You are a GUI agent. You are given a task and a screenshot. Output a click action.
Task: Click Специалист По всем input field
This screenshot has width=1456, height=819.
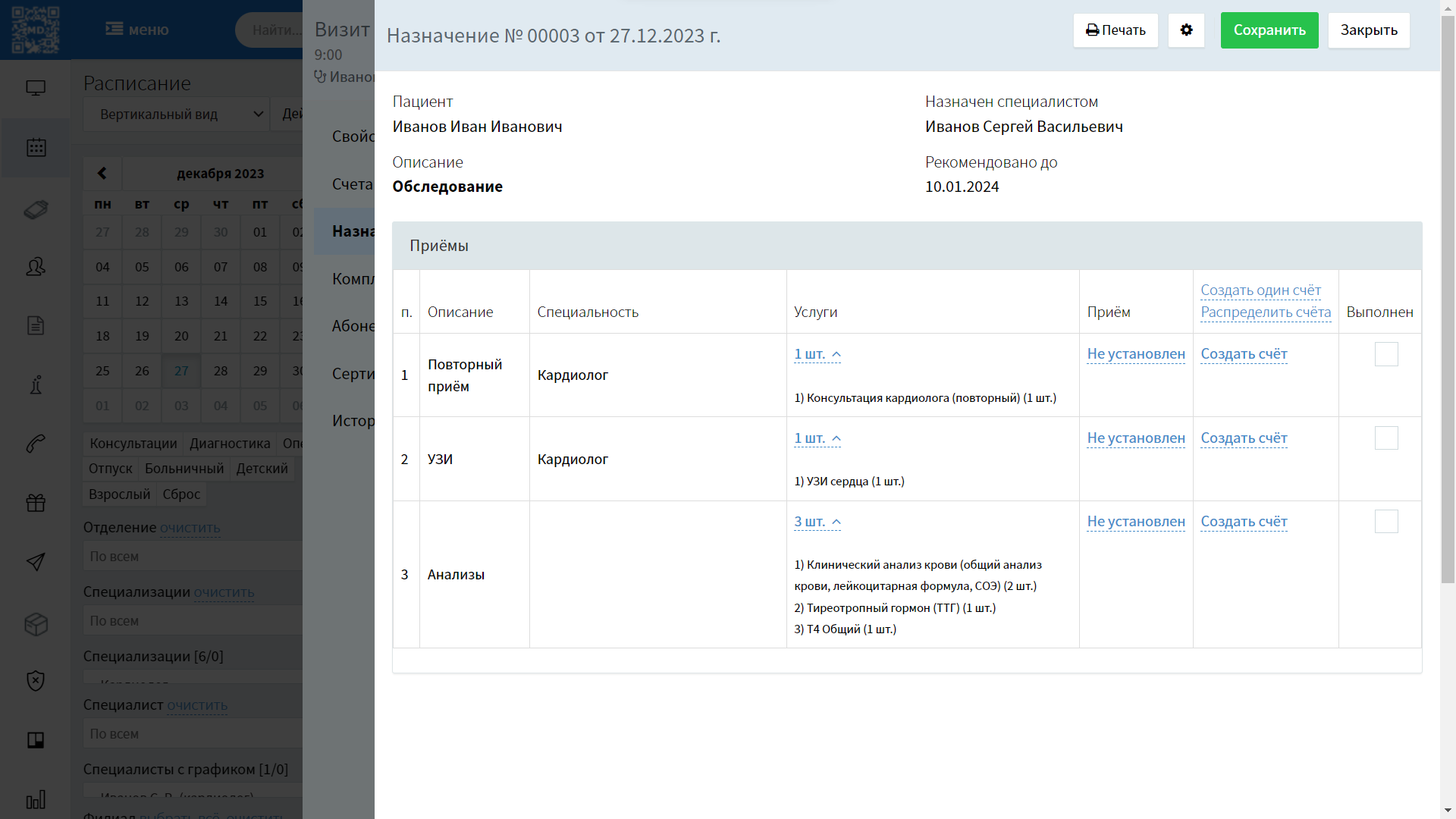pos(193,734)
